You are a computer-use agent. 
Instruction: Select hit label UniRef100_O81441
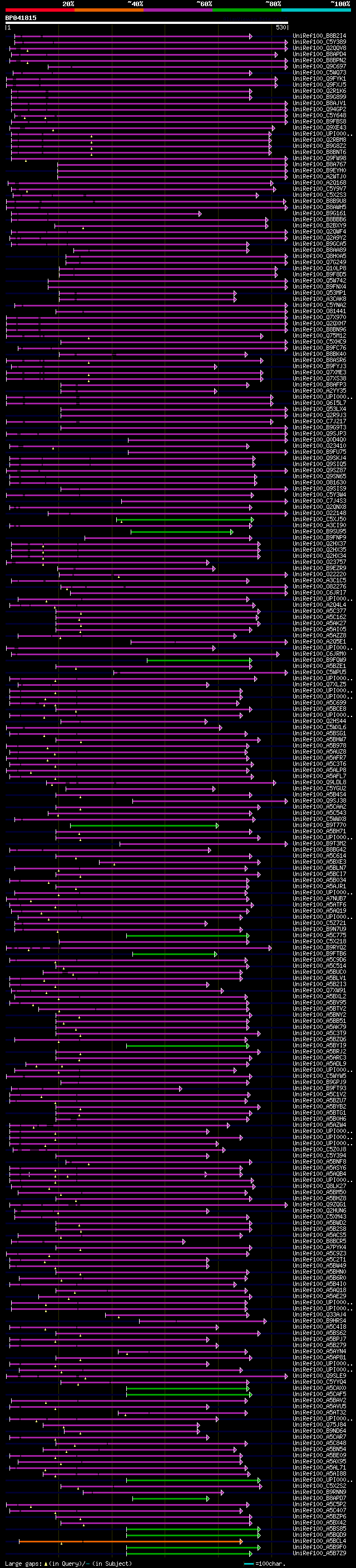[319, 311]
